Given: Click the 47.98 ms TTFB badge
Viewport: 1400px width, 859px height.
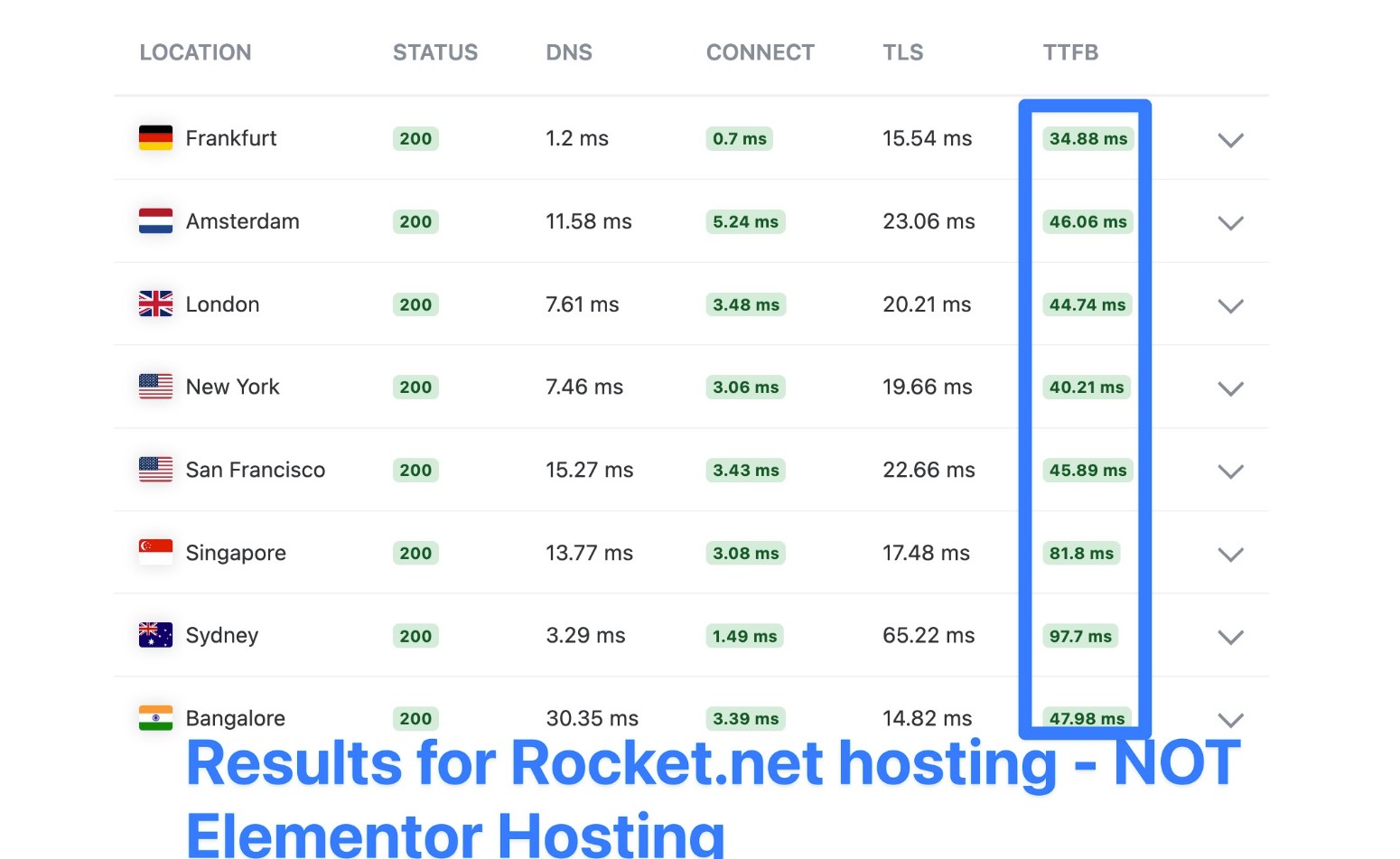Looking at the screenshot, I should 1087,718.
